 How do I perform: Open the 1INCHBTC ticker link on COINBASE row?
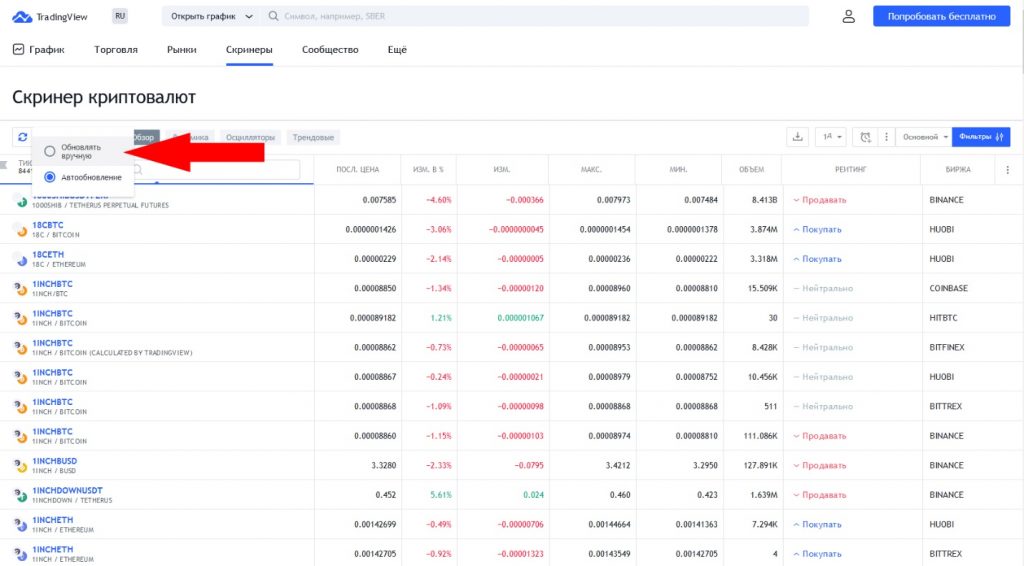[x=52, y=284]
